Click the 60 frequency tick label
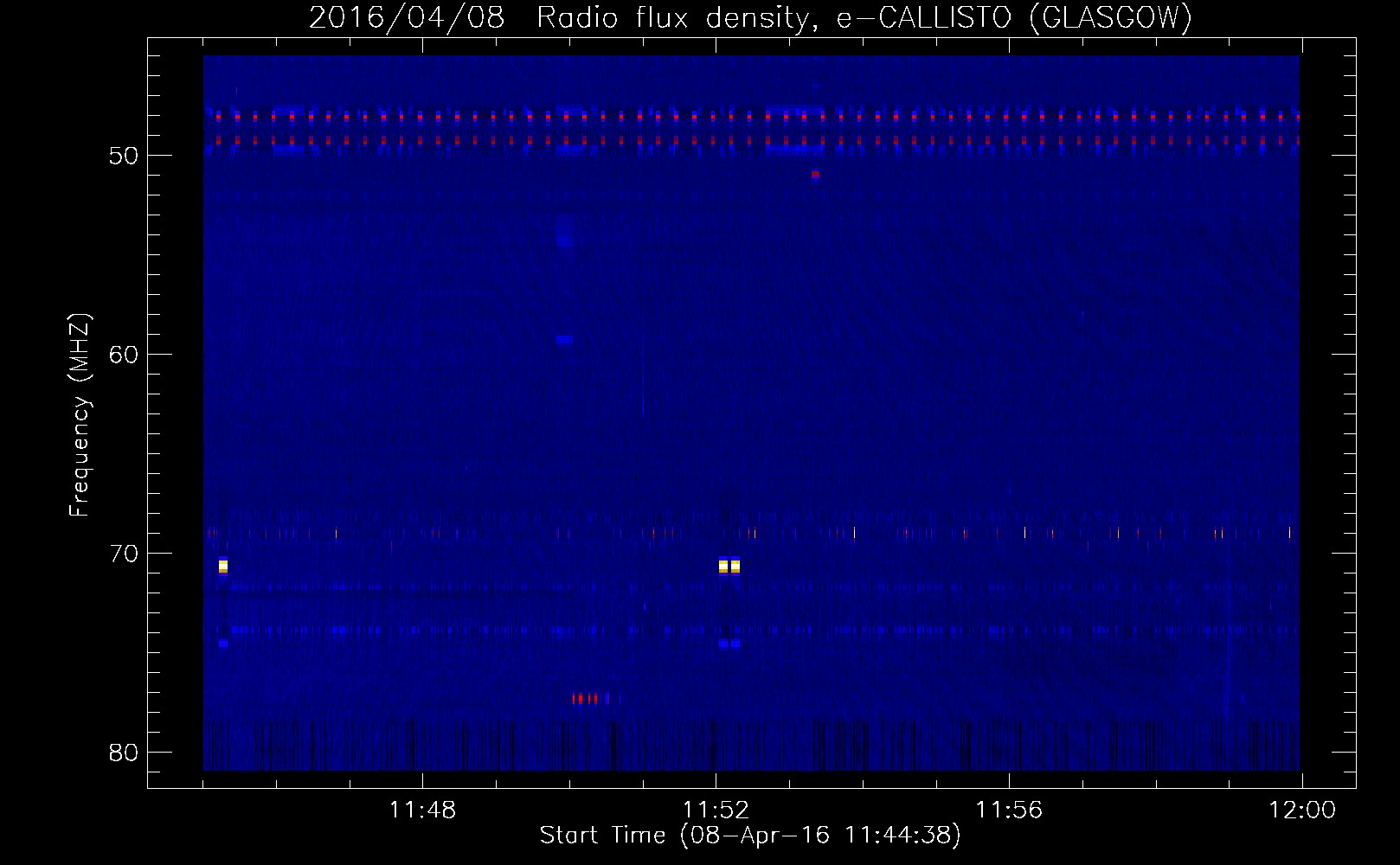The width and height of the screenshot is (1400, 865). pos(124,355)
